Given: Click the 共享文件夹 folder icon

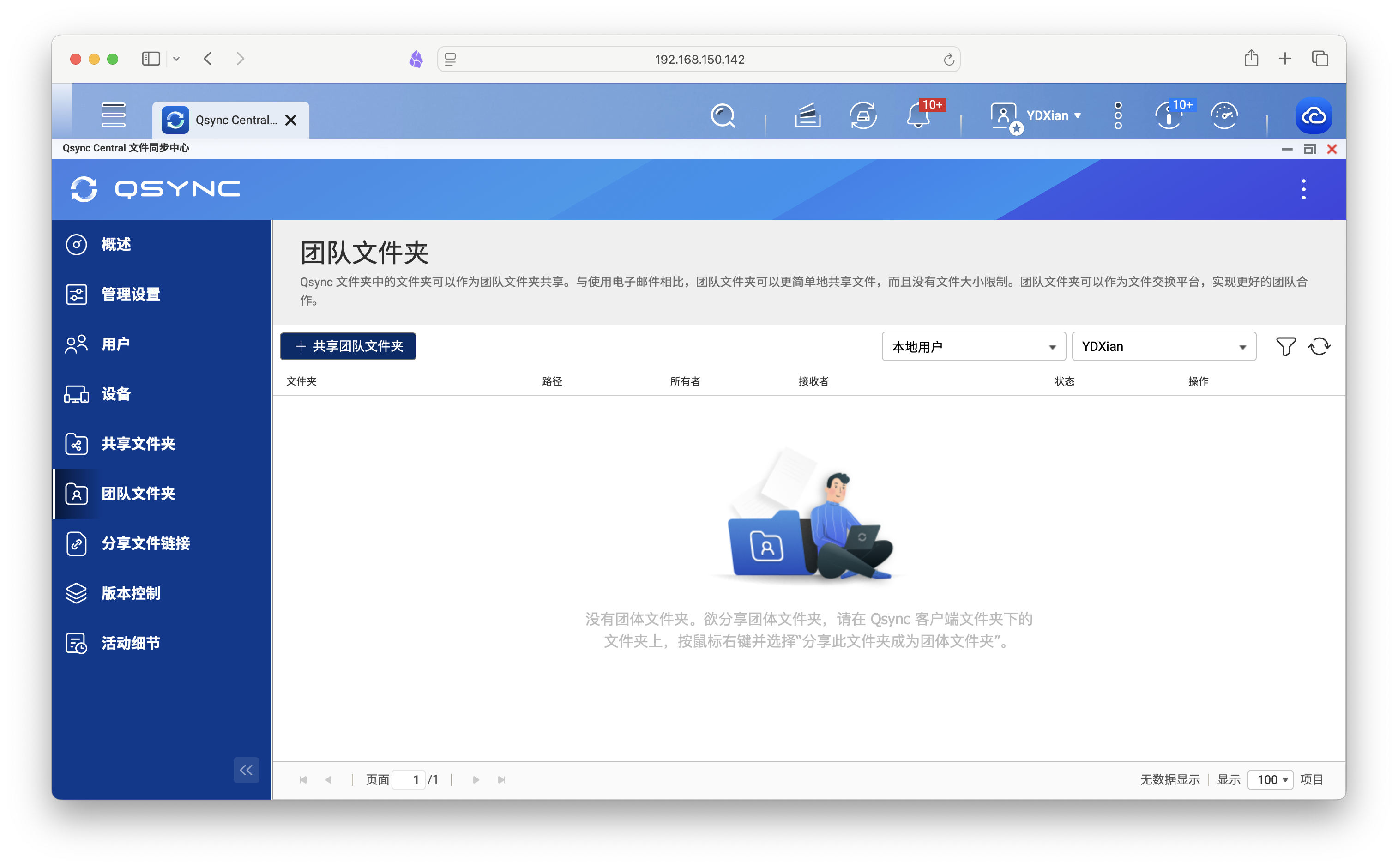Looking at the screenshot, I should (76, 444).
